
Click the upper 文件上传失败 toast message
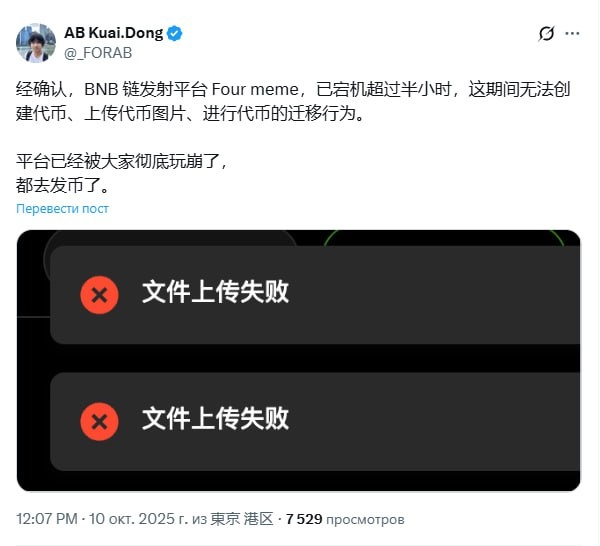315,295
